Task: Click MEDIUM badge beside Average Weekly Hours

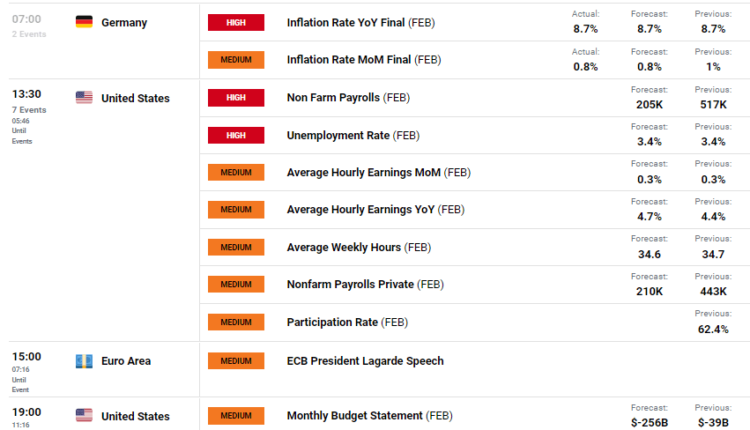Action: [x=235, y=247]
